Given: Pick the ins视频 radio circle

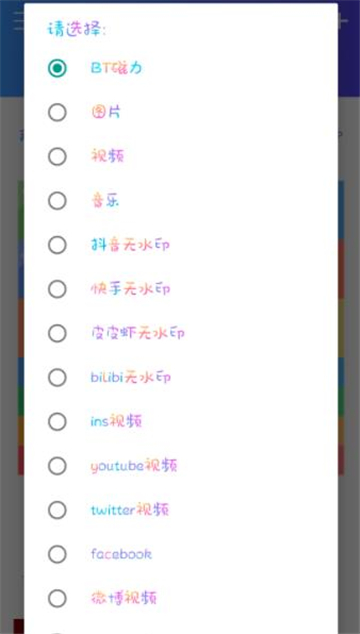Looking at the screenshot, I should pyautogui.click(x=57, y=422).
